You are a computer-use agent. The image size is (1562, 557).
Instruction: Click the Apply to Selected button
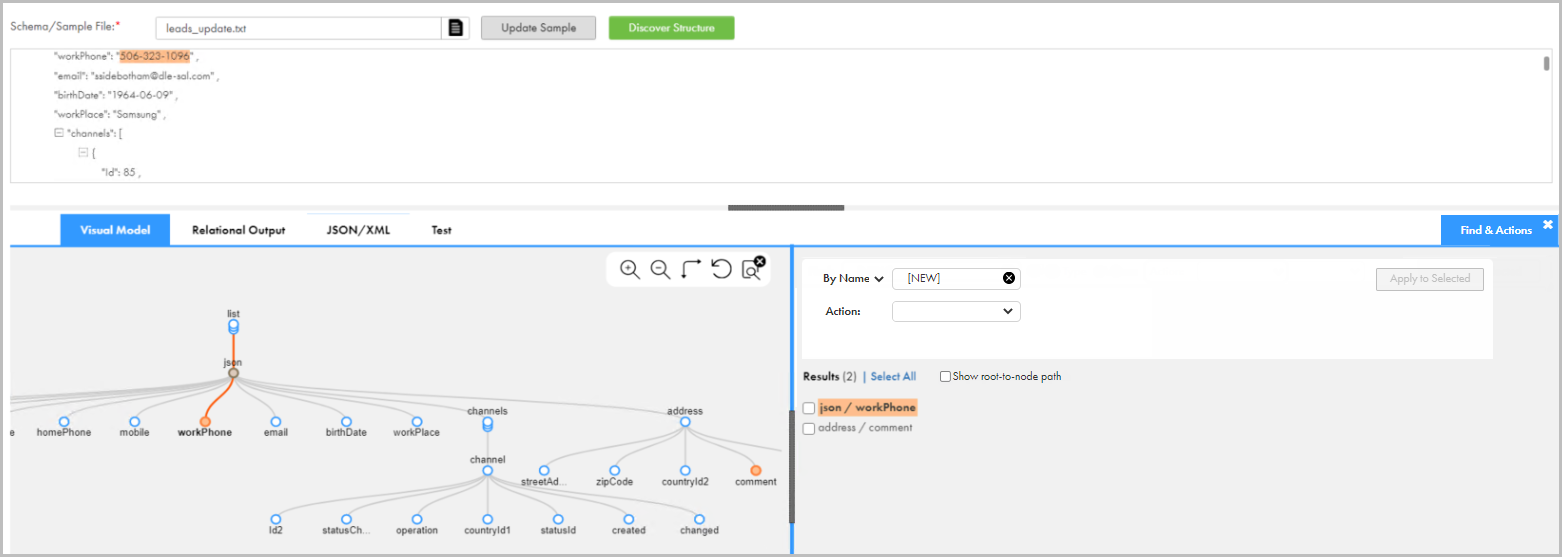coord(1429,279)
